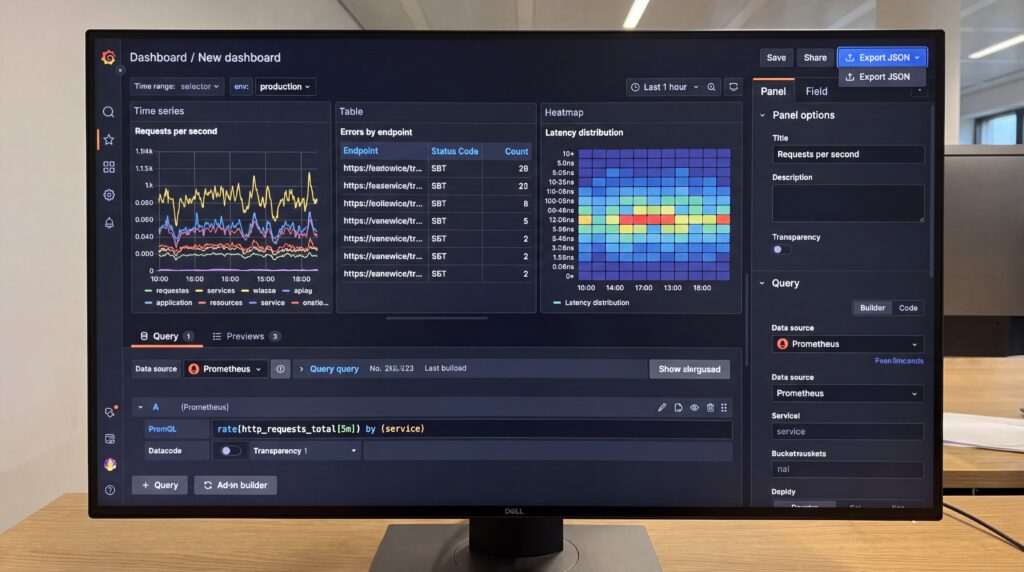
Task: Click the Latency distribution legend color marker
Action: tap(557, 303)
